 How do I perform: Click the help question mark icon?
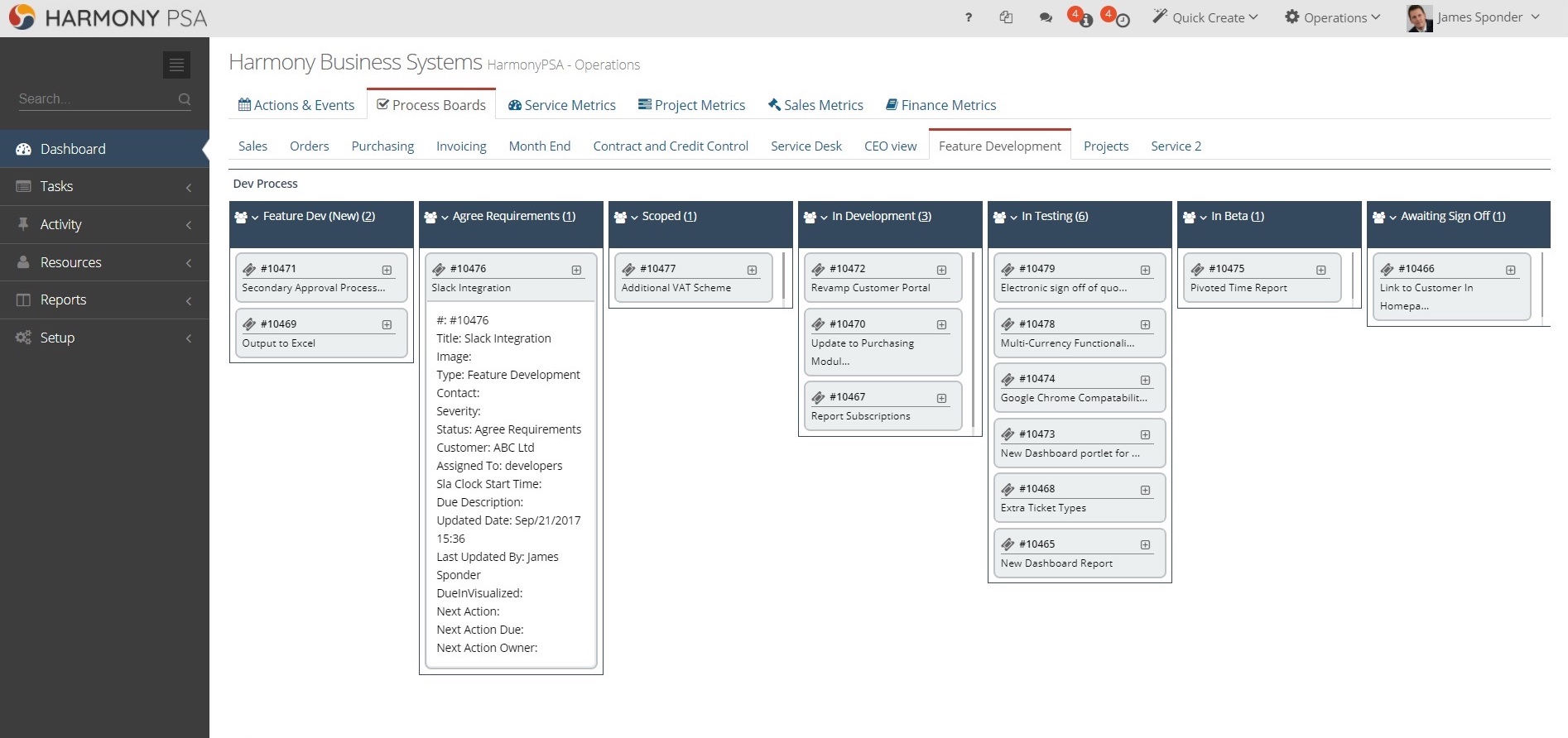[969, 17]
